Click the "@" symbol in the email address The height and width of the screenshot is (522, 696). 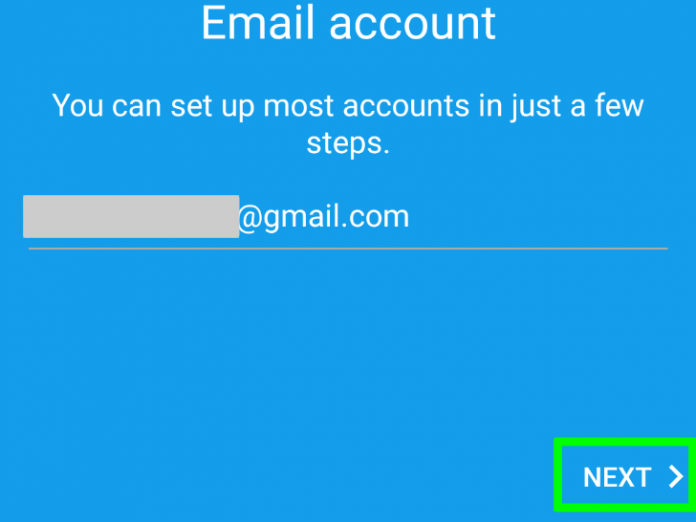pyautogui.click(x=250, y=218)
